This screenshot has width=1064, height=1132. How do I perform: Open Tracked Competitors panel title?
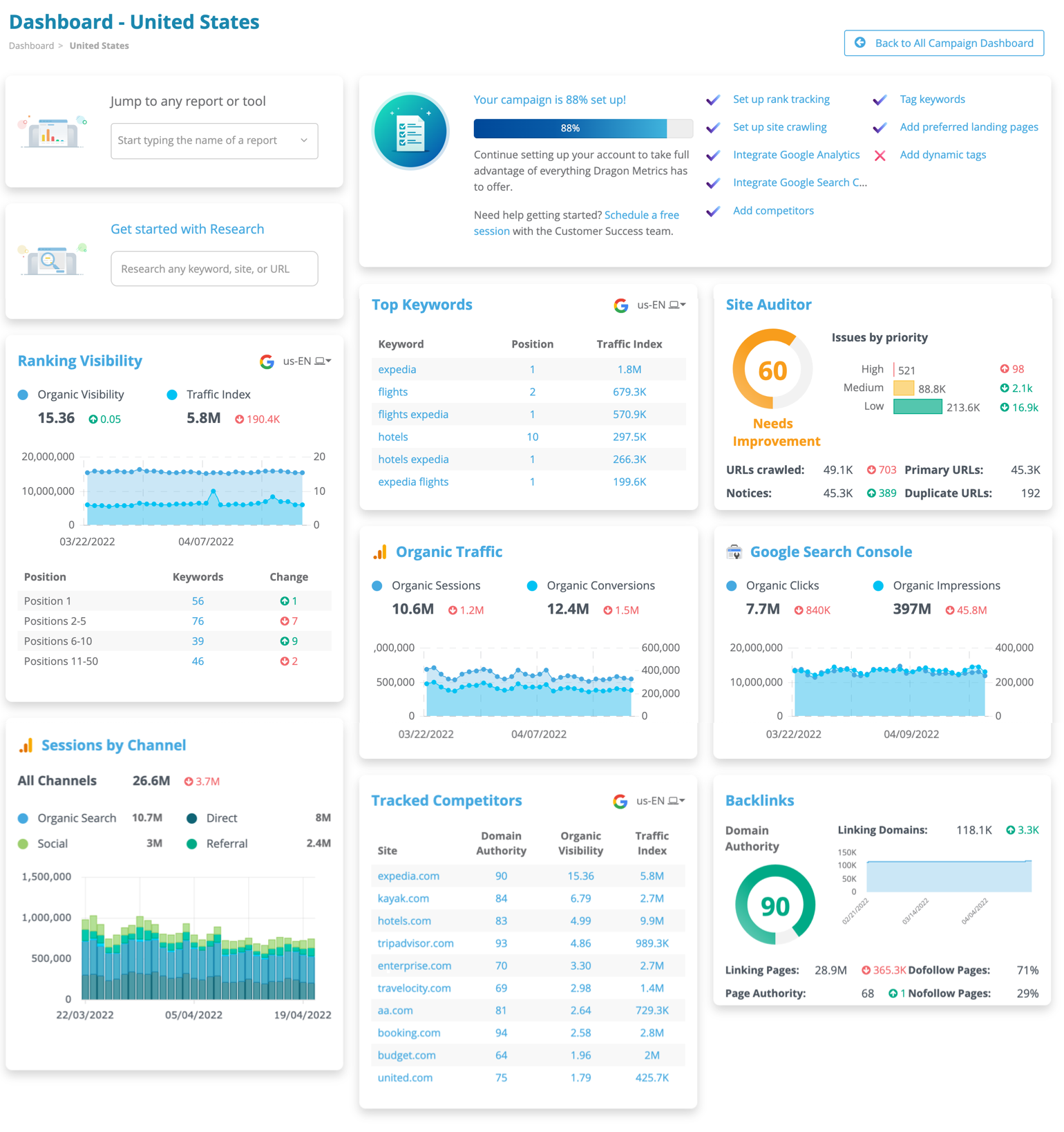[446, 800]
